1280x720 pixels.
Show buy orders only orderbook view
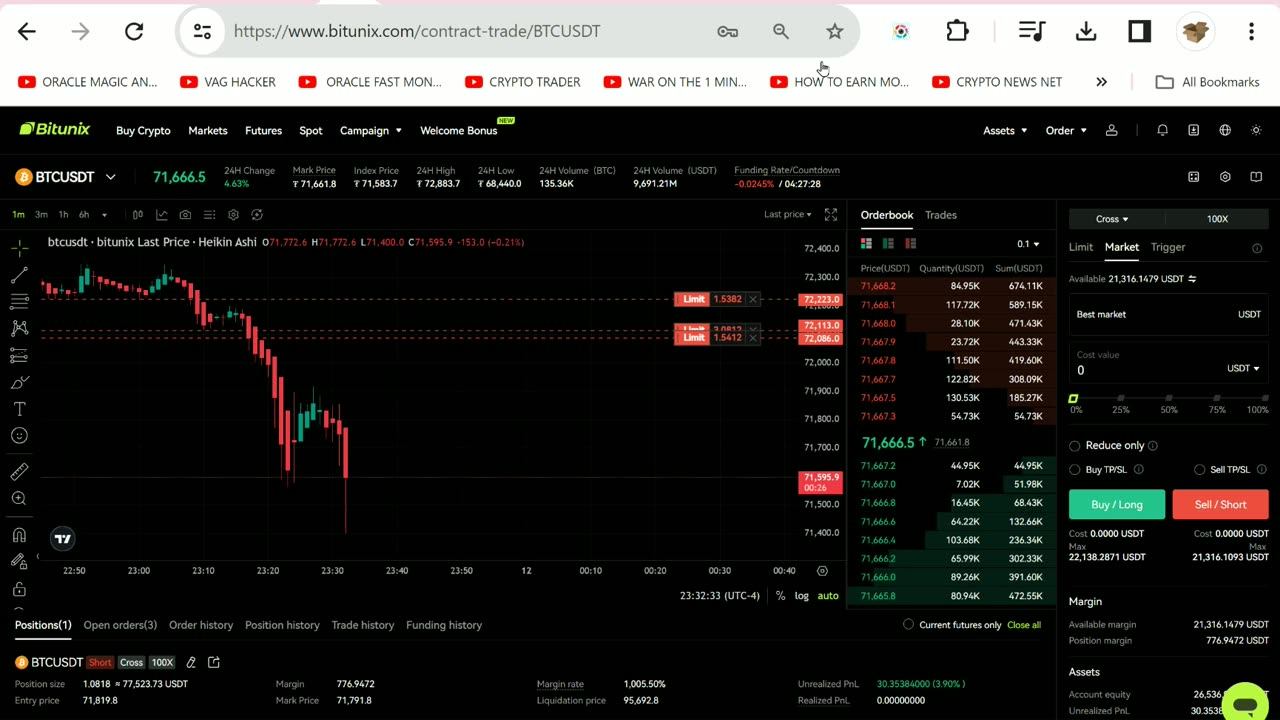click(x=888, y=243)
